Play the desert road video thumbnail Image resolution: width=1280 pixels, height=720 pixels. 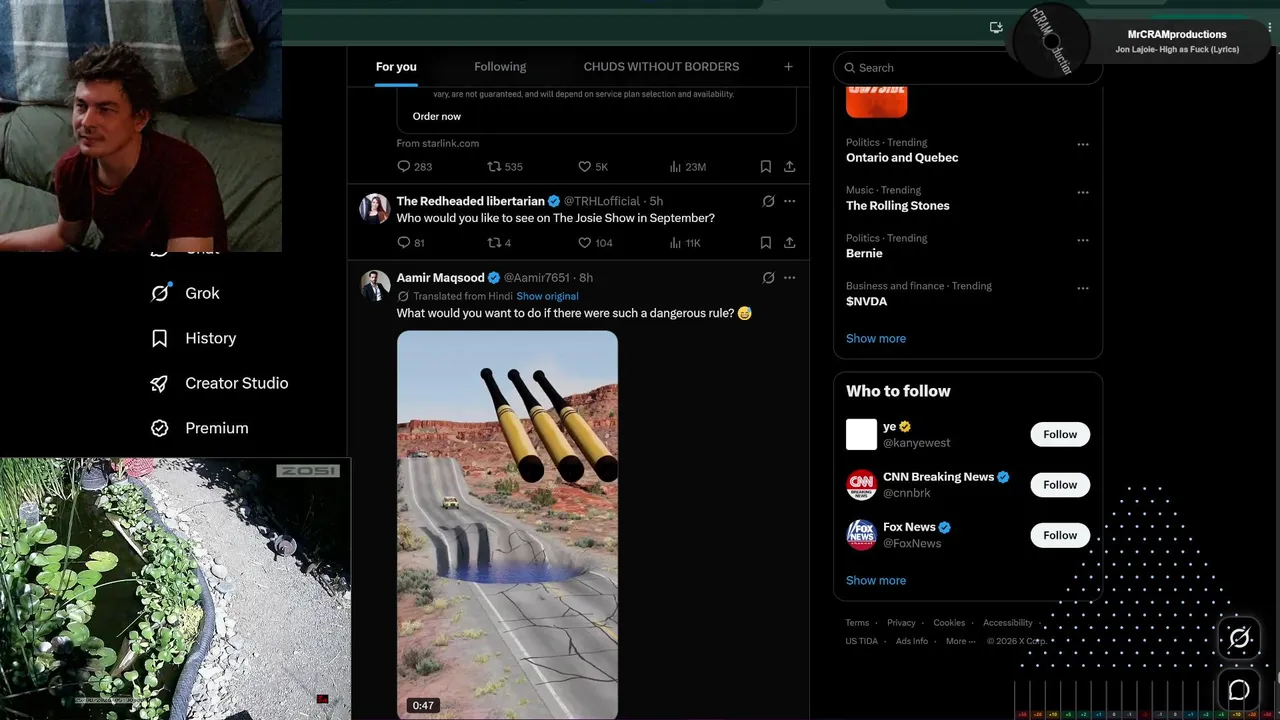click(x=507, y=525)
